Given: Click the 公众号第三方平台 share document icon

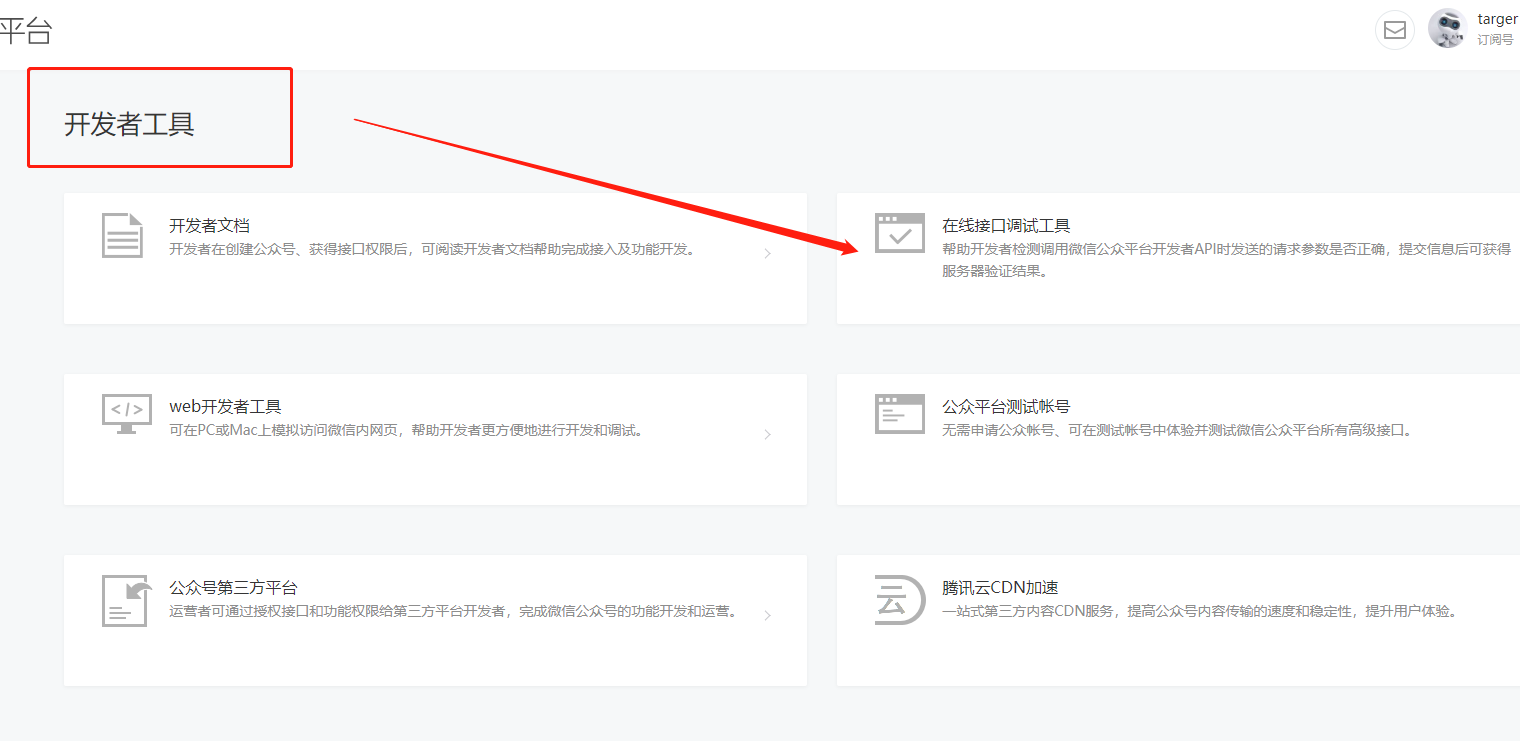Looking at the screenshot, I should pos(127,601).
